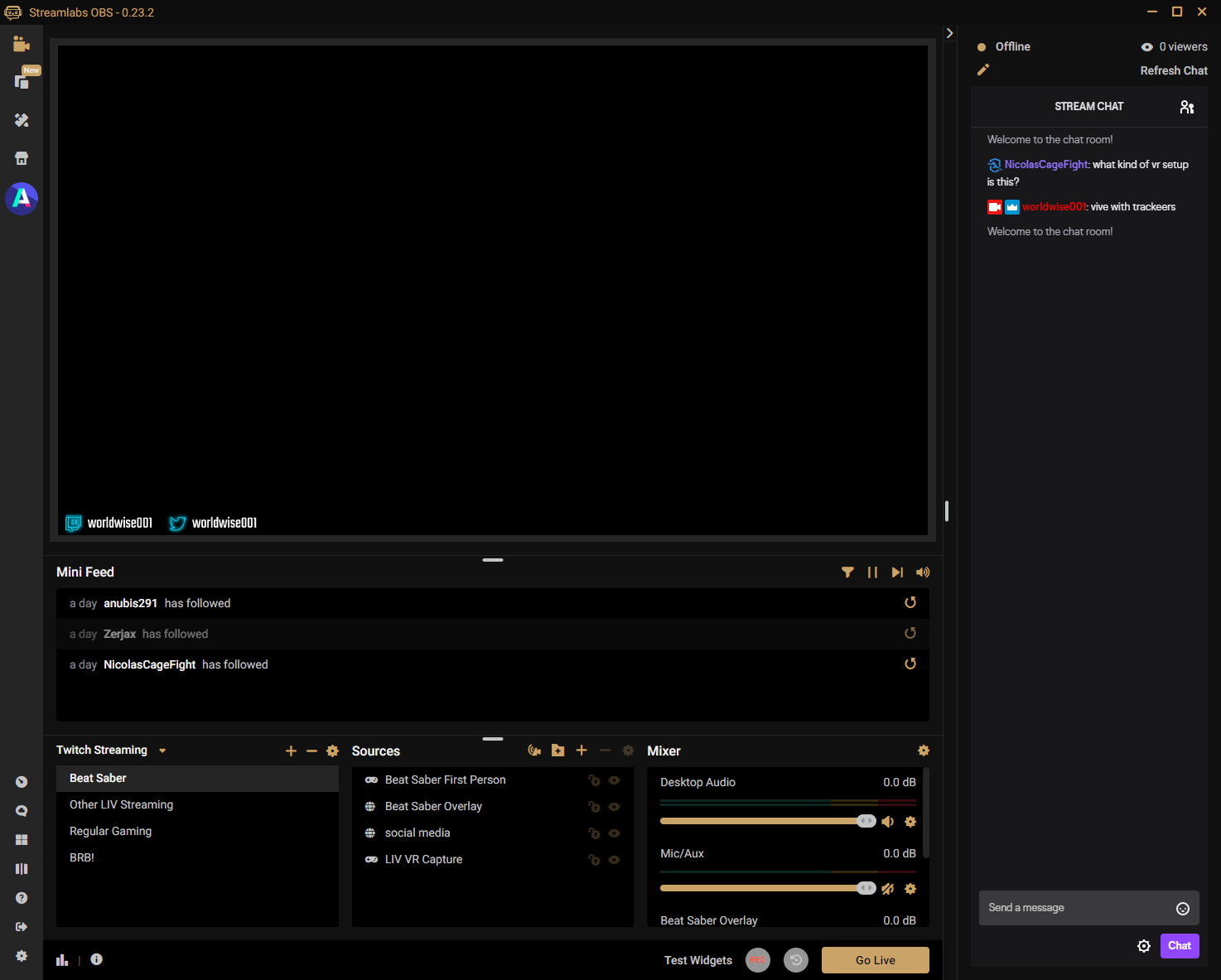Open the cloud chat bubble sidebar icon
1221x980 pixels.
[22, 811]
